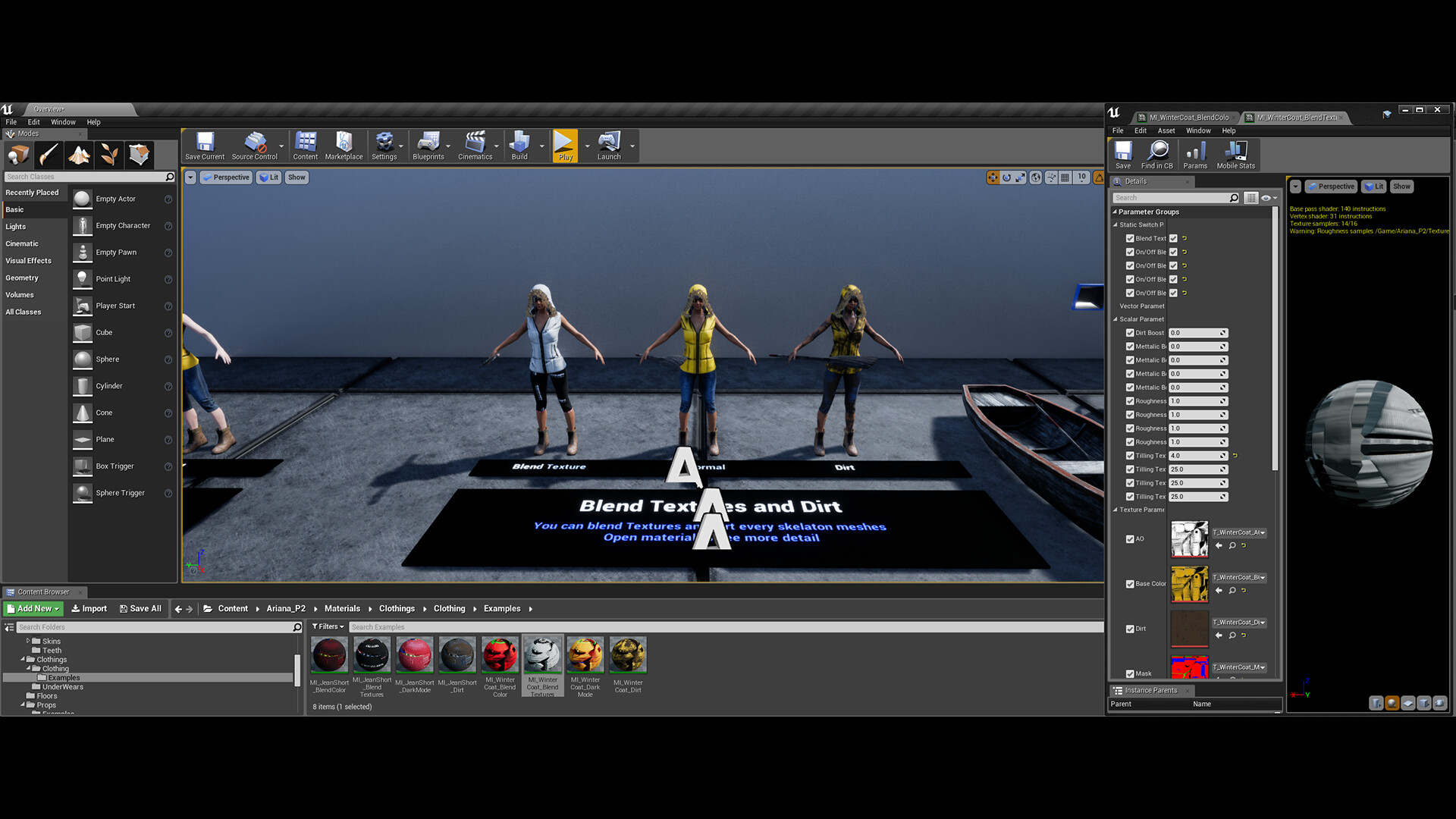Click Show button in material preview viewport
Image resolution: width=1456 pixels, height=819 pixels.
pyautogui.click(x=1401, y=187)
